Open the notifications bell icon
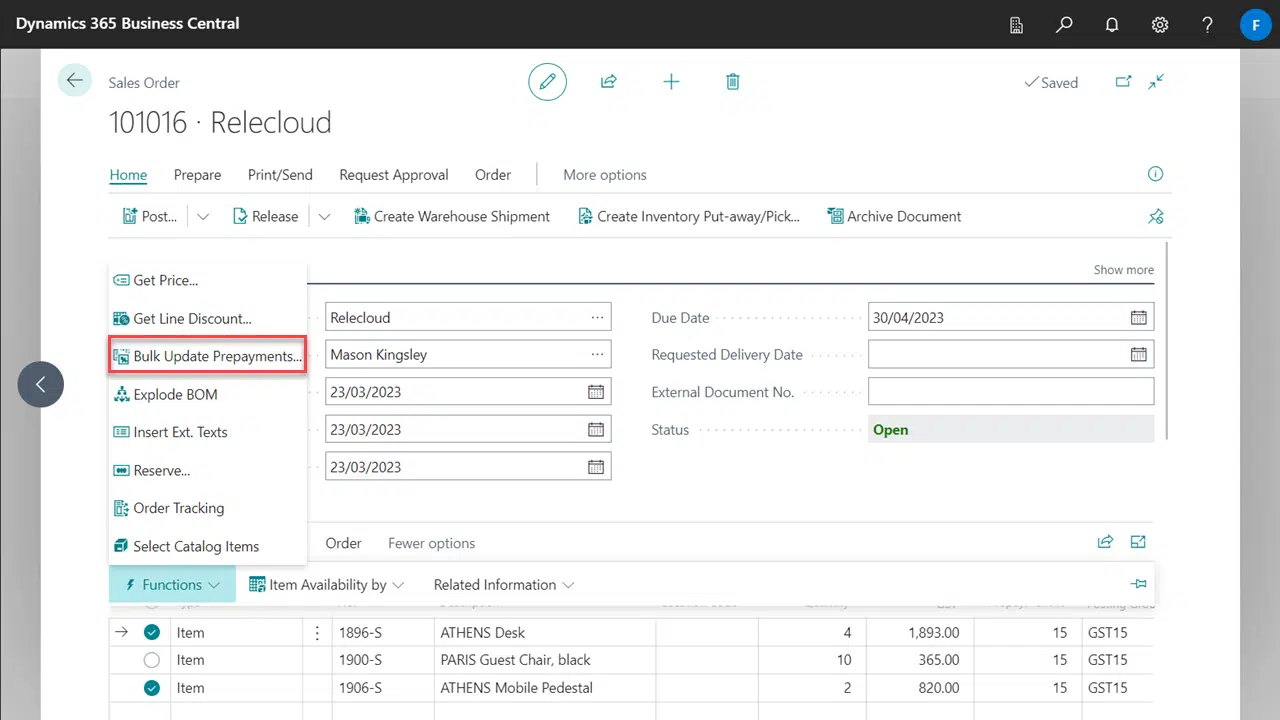 pyautogui.click(x=1112, y=24)
